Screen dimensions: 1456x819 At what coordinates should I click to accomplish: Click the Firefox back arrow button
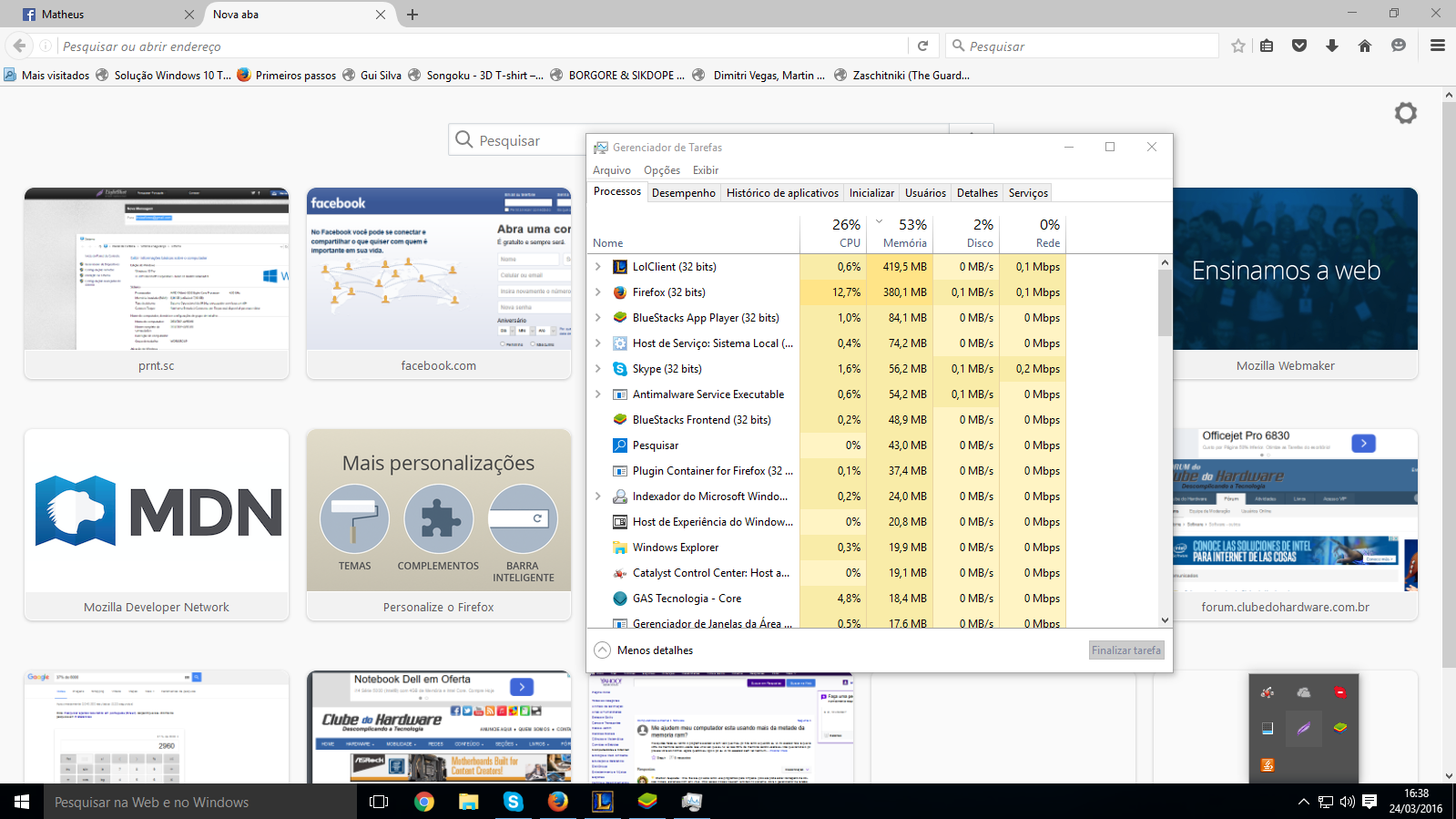pyautogui.click(x=19, y=46)
